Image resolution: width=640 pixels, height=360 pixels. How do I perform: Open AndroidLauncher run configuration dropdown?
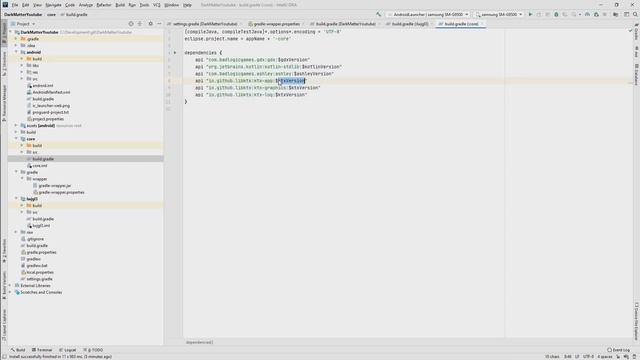pyautogui.click(x=427, y=14)
